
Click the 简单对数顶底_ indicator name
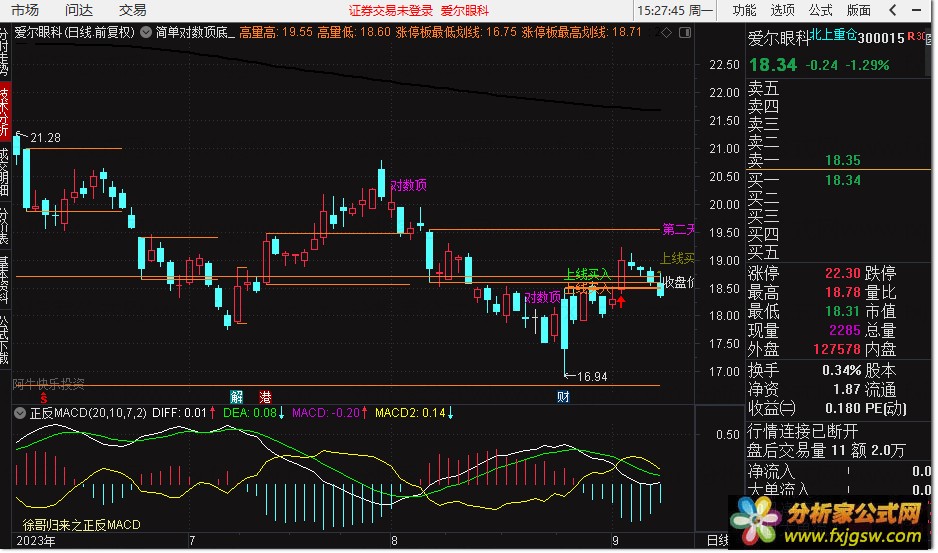pyautogui.click(x=196, y=32)
